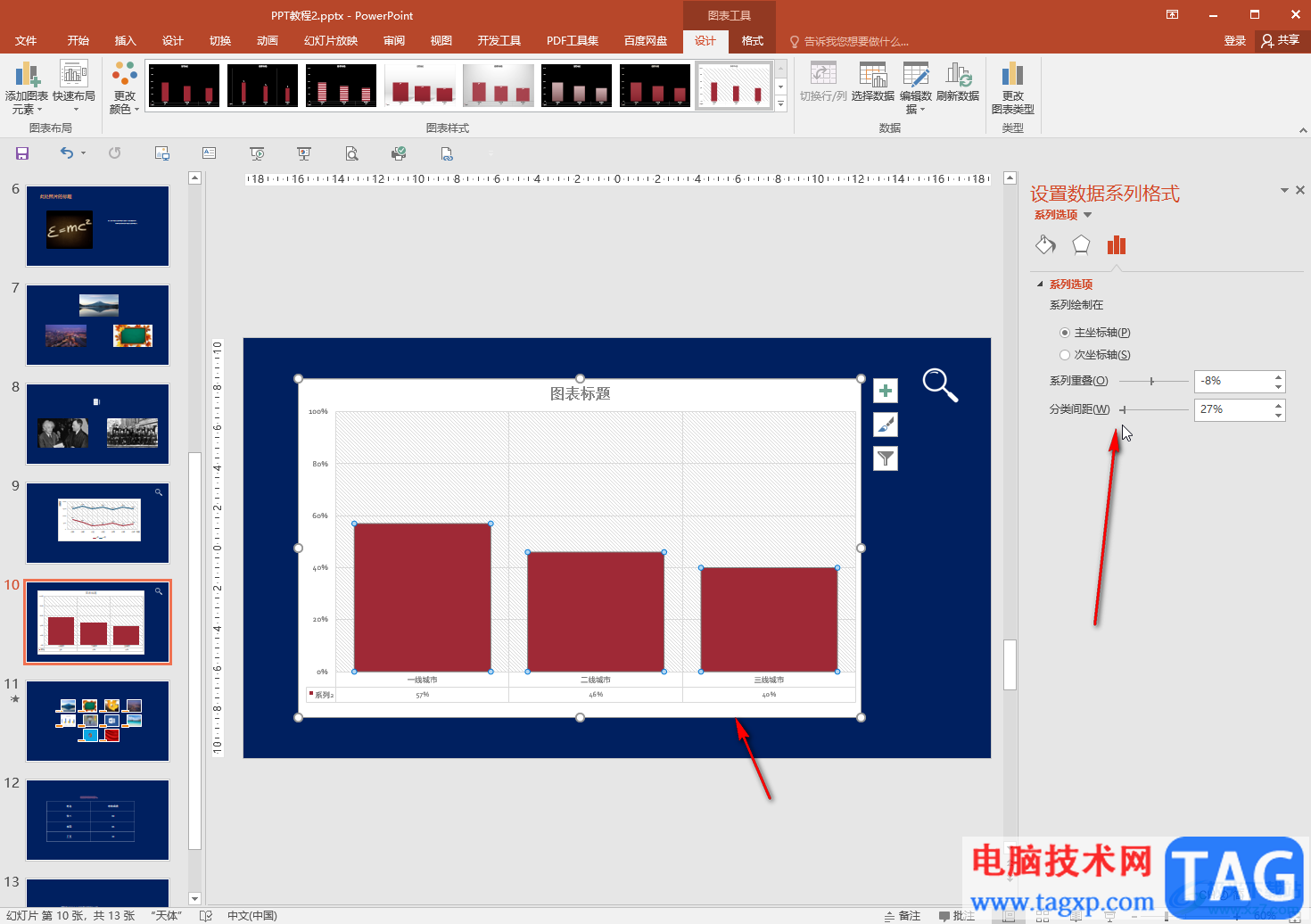The height and width of the screenshot is (924, 1311).
Task: Click the Gap Width 27% input field
Action: point(1233,409)
